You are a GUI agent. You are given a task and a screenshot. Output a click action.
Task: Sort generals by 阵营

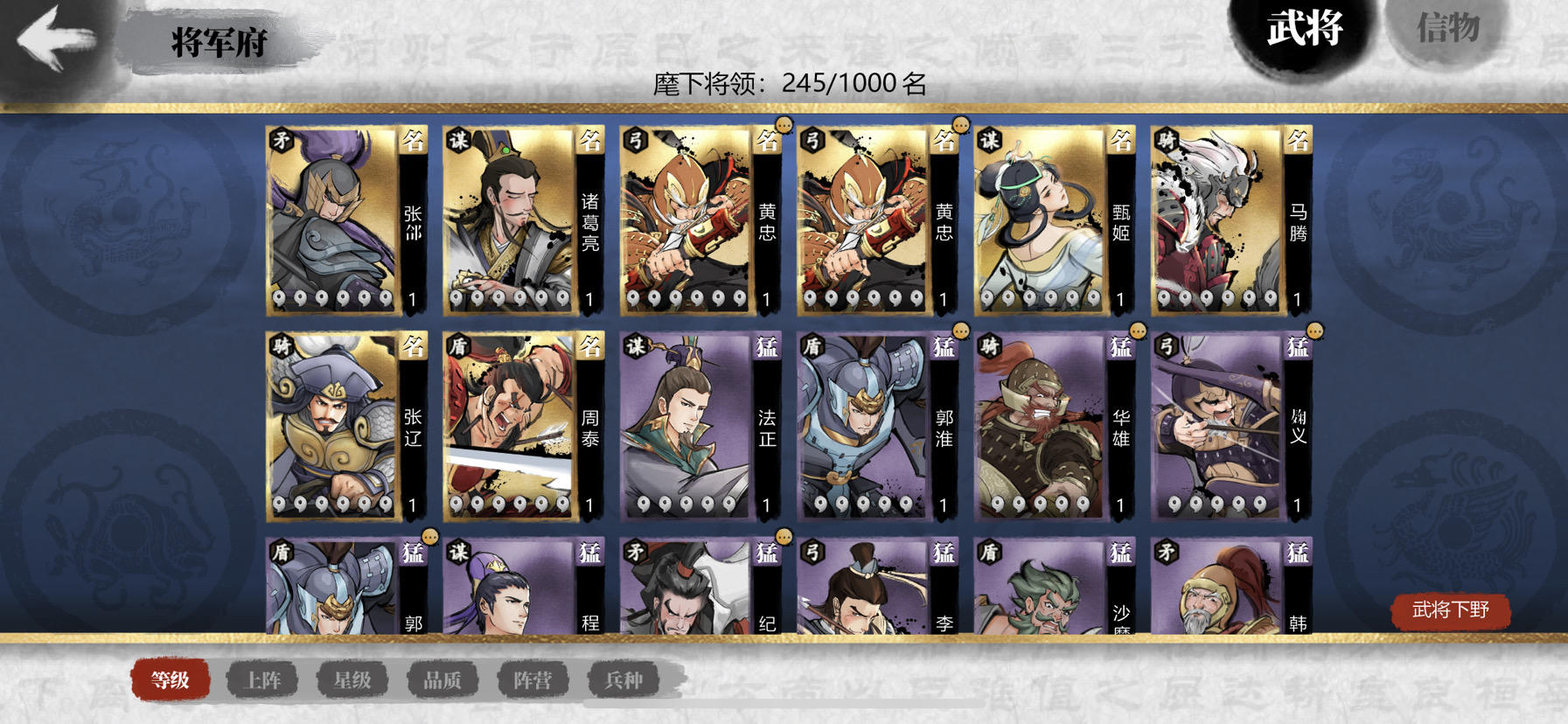533,679
